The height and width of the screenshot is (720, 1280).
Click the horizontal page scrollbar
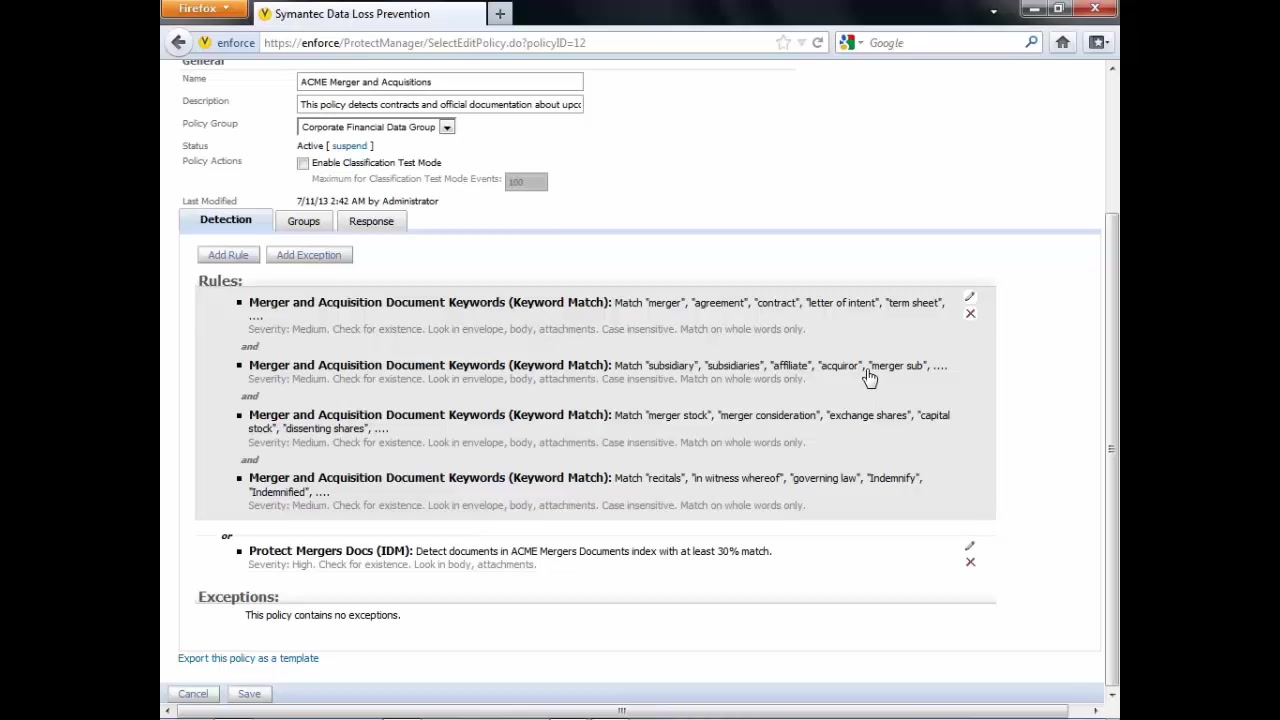click(x=620, y=711)
